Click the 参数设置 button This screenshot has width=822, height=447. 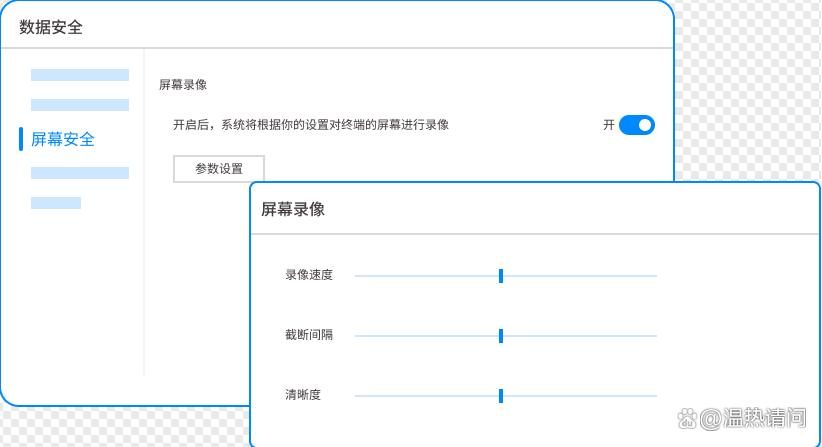tap(219, 169)
